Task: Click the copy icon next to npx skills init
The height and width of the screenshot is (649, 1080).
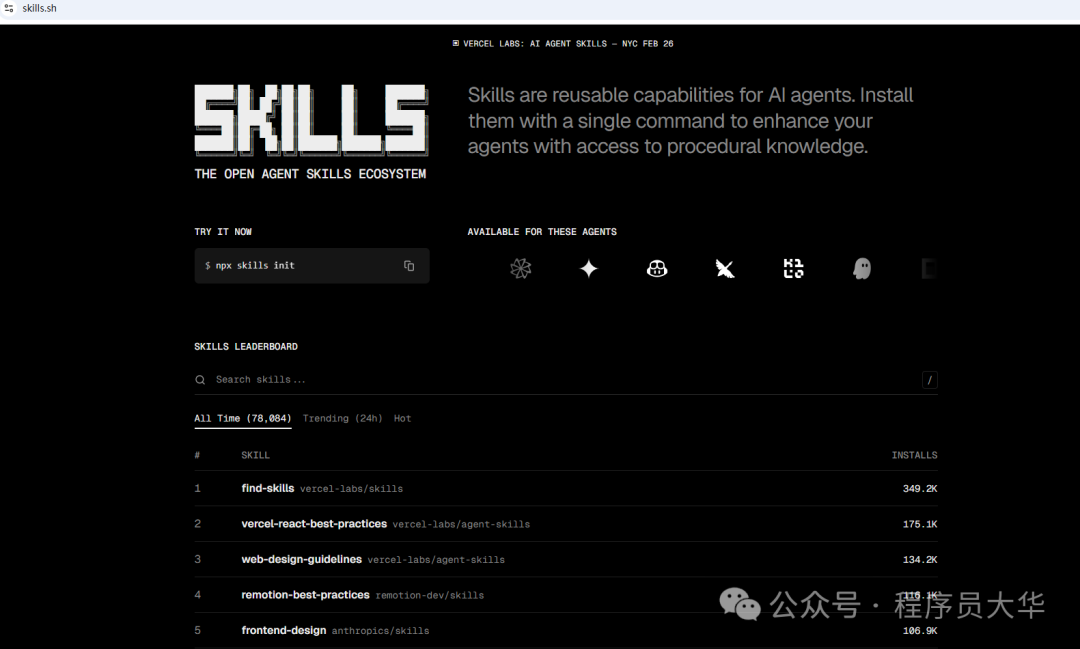Action: tap(408, 266)
